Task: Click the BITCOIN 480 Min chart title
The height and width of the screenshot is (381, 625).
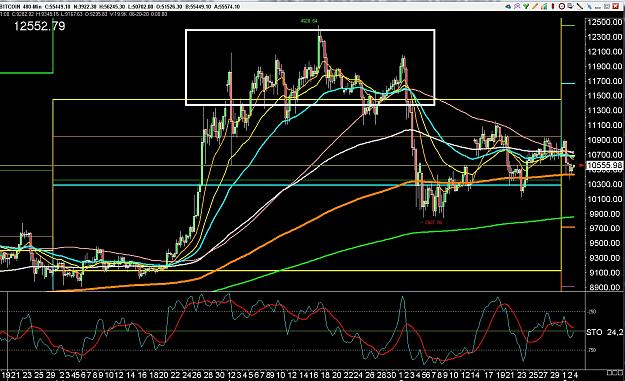Action: click(20, 7)
